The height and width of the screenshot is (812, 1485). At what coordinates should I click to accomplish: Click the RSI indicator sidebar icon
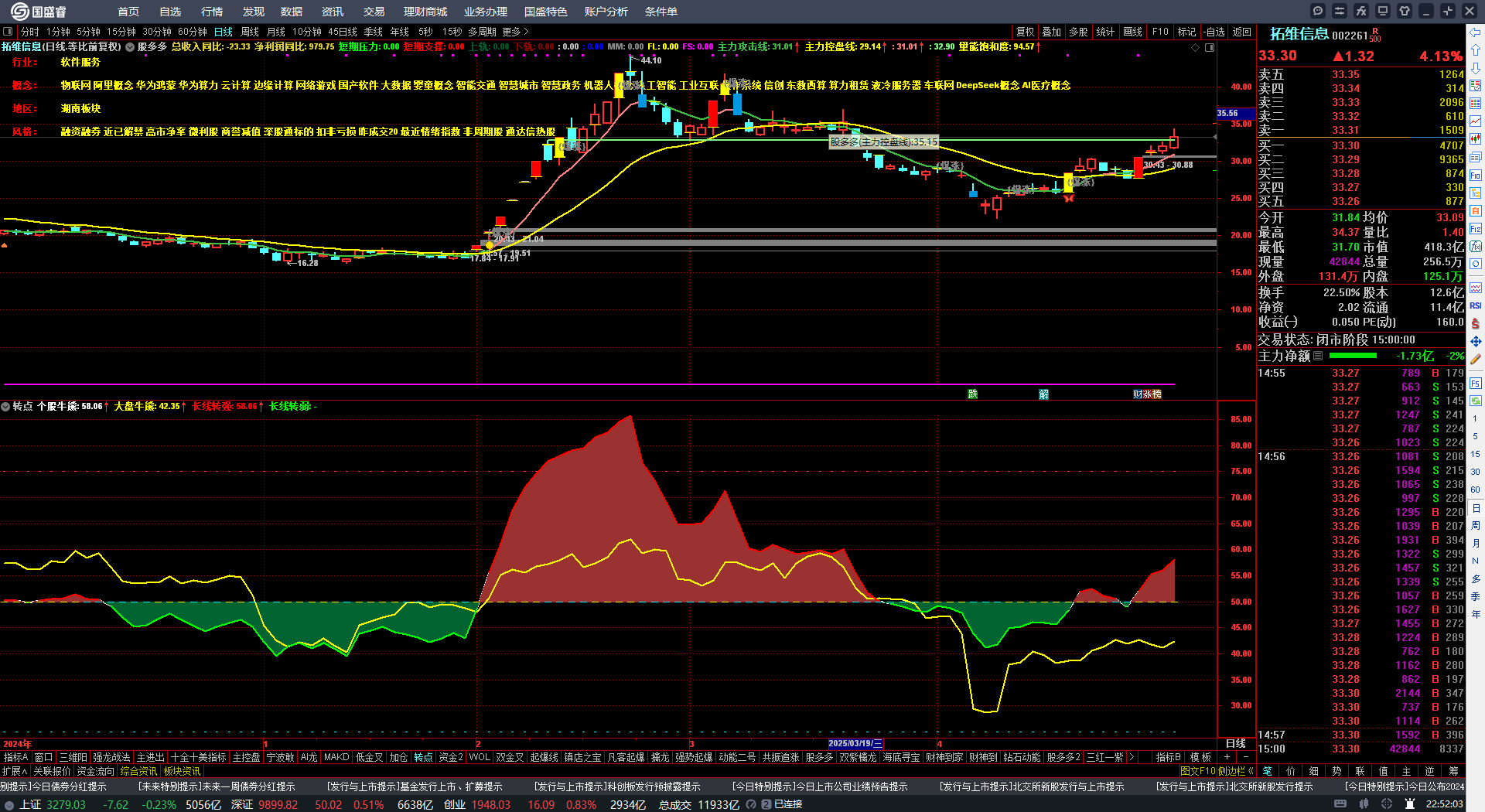(1476, 305)
